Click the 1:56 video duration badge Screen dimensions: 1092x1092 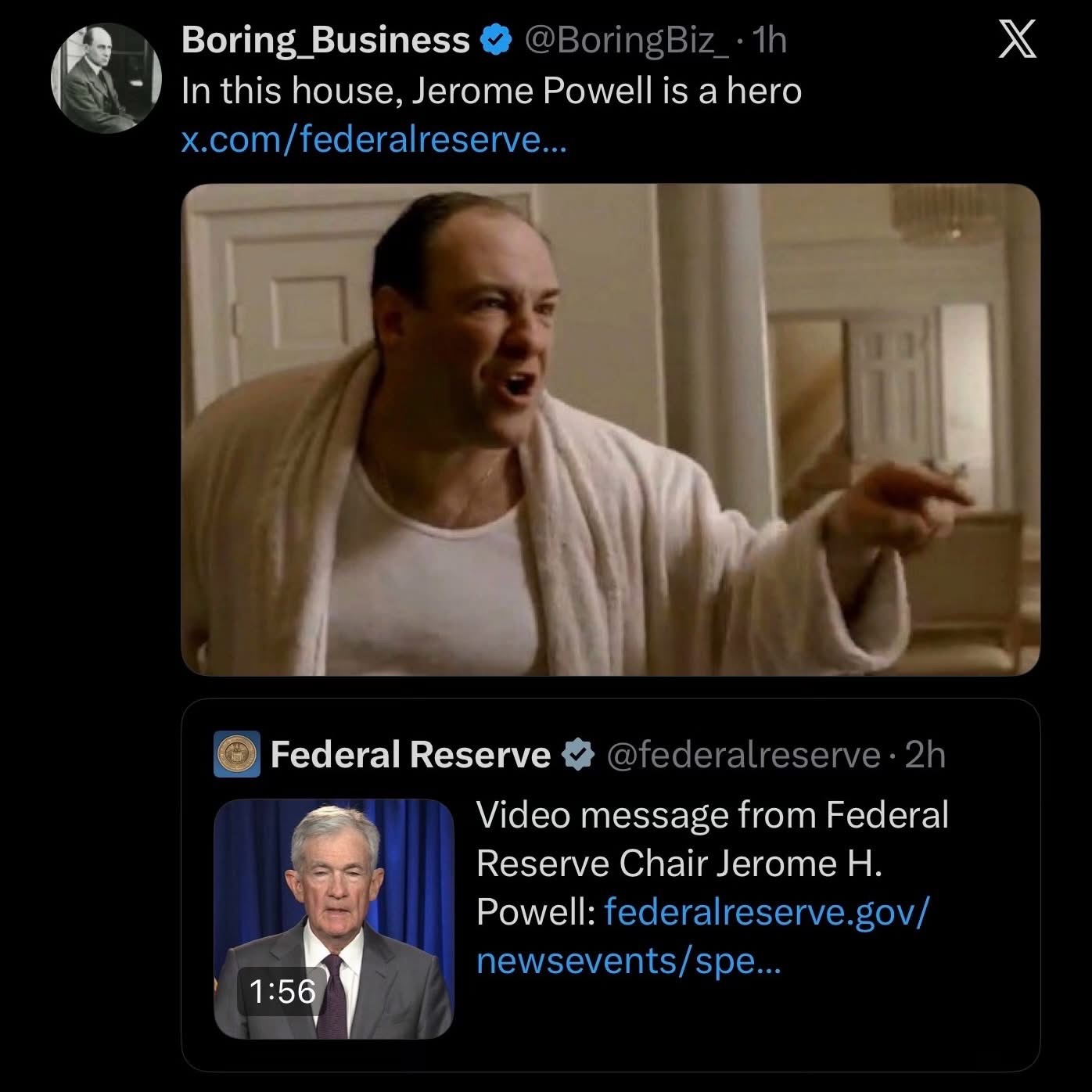282,991
